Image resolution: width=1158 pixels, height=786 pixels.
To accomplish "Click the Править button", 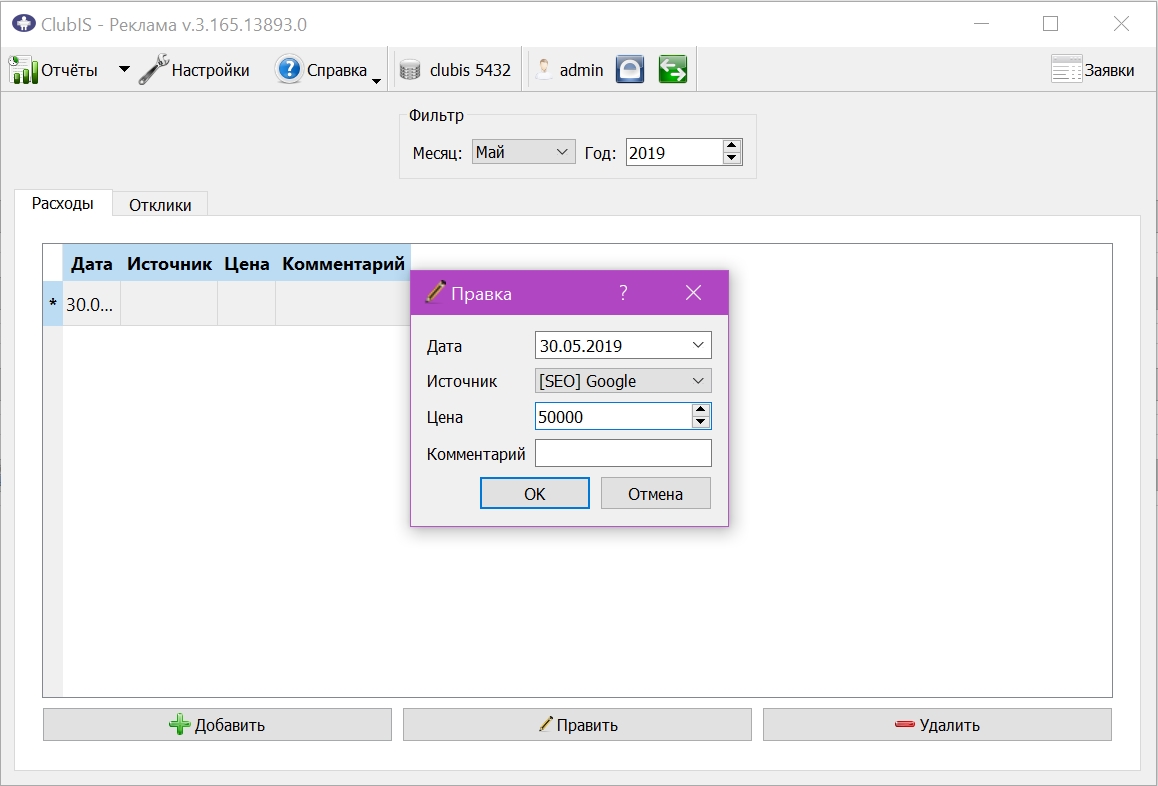I will coord(578,725).
